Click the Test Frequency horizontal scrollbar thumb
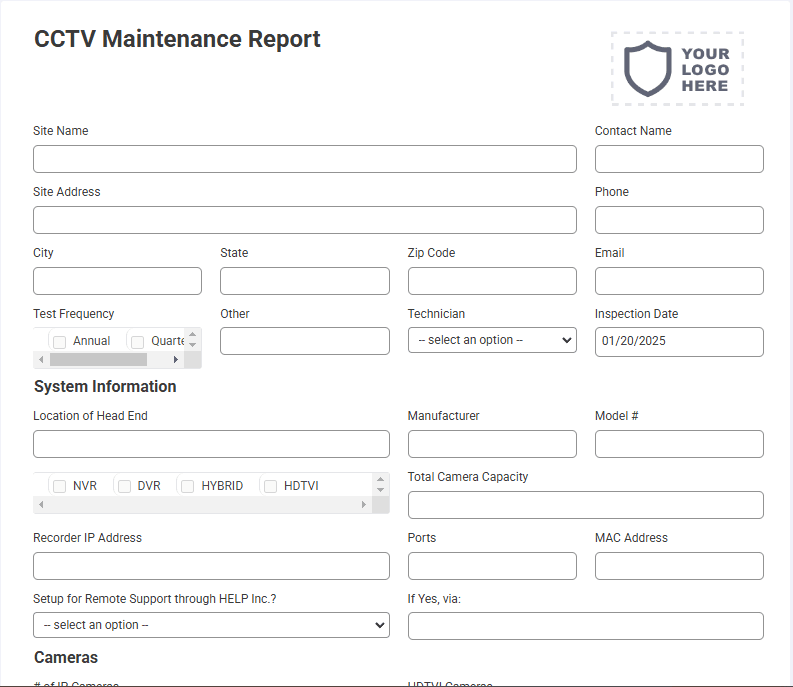793x687 pixels. 98,360
